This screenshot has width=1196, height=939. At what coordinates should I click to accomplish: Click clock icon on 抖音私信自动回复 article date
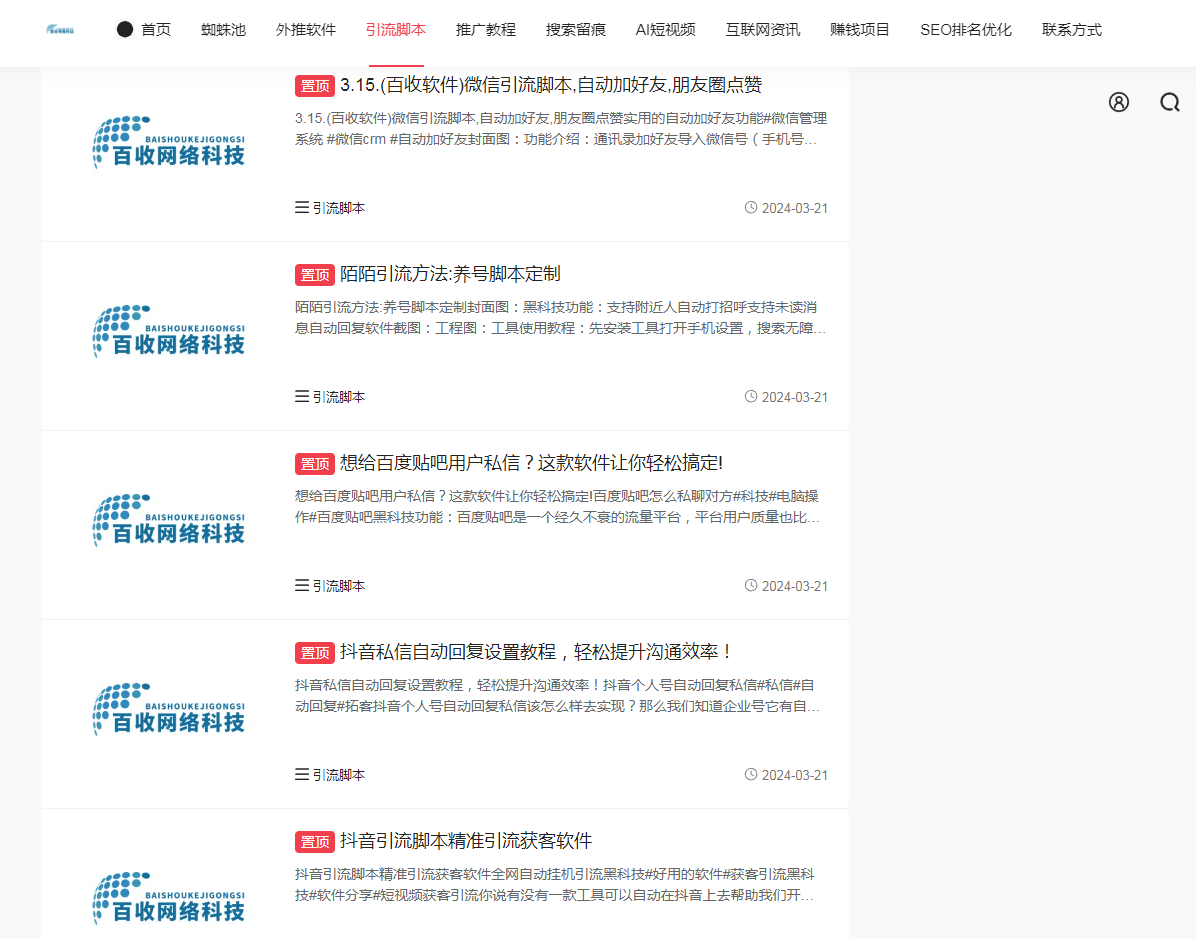coord(751,774)
